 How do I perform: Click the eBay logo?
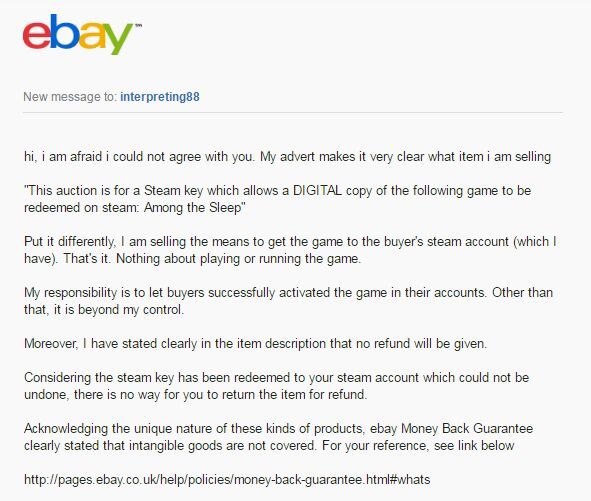tap(80, 34)
